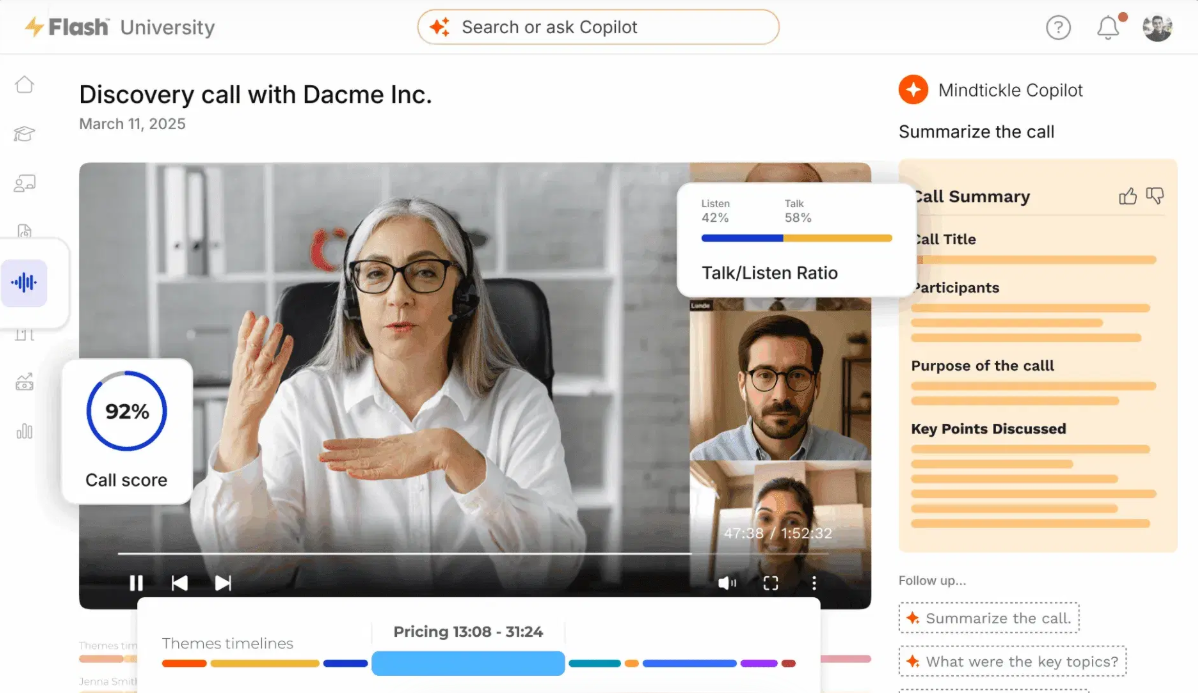
Task: Click the Mindtickle Copilot orange icon
Action: (914, 90)
